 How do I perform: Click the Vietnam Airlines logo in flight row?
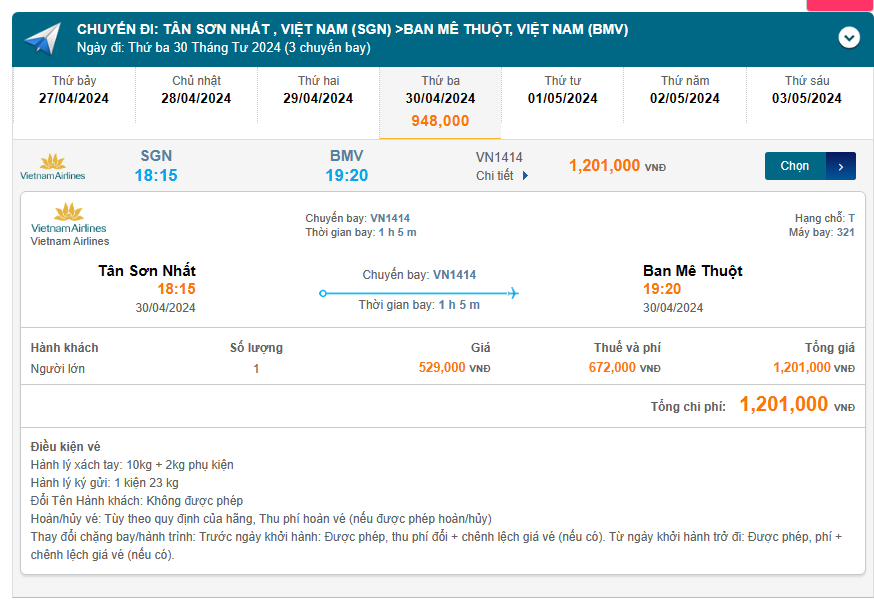pos(53,166)
